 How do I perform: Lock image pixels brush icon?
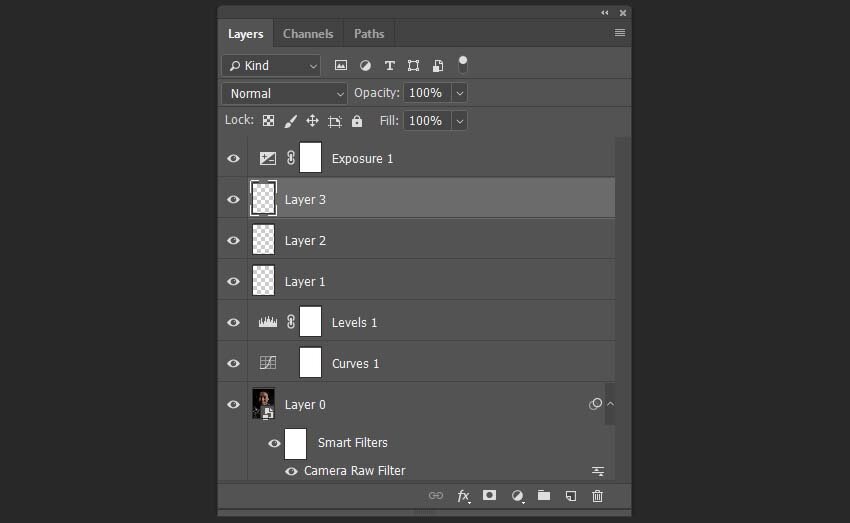click(x=291, y=121)
